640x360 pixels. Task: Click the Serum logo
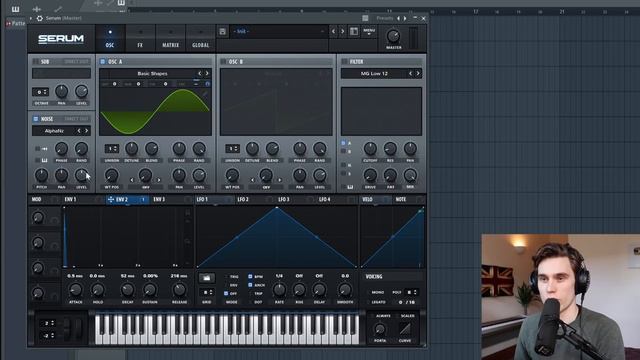coord(61,39)
